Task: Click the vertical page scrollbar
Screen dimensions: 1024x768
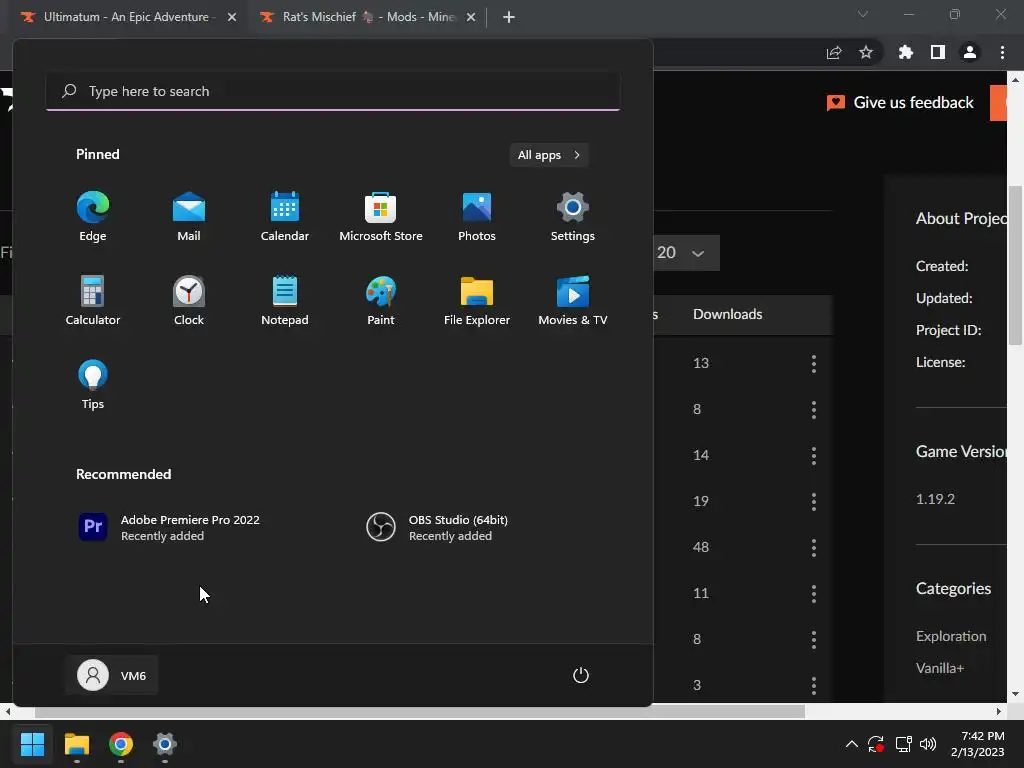Action: (1016, 266)
